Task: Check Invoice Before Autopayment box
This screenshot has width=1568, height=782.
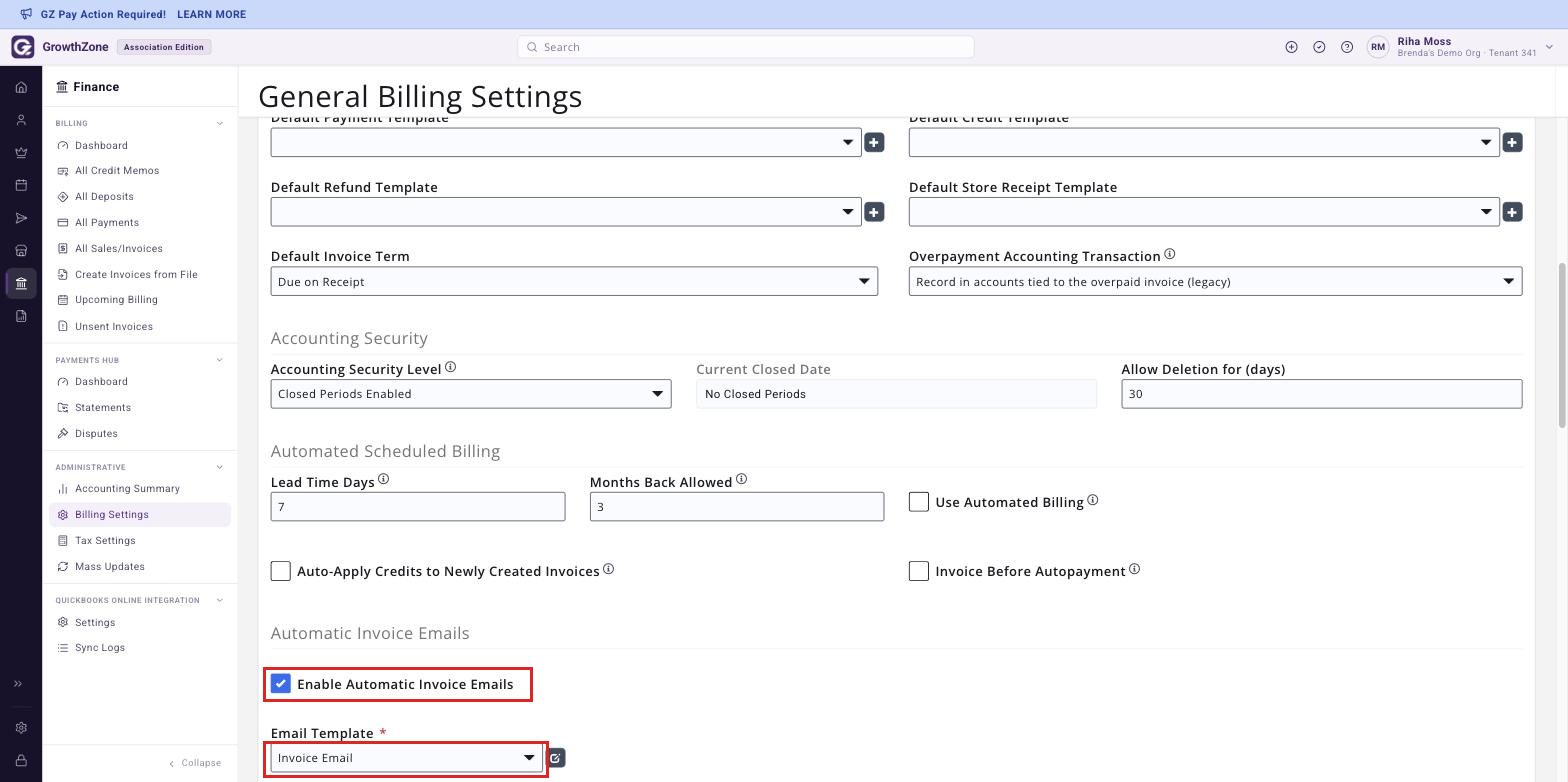Action: coord(919,571)
